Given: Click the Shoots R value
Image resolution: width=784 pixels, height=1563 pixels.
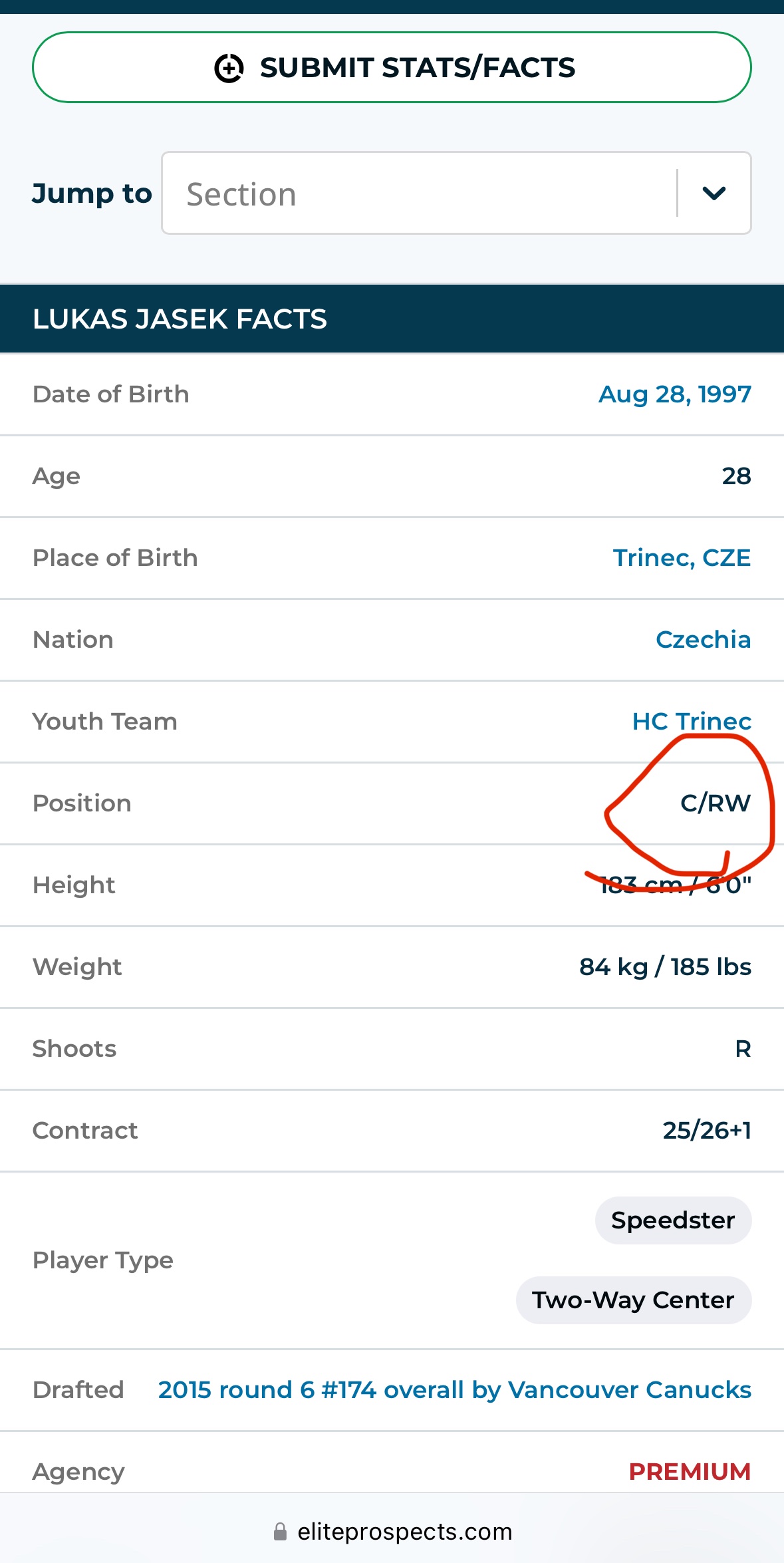Looking at the screenshot, I should 742,1049.
